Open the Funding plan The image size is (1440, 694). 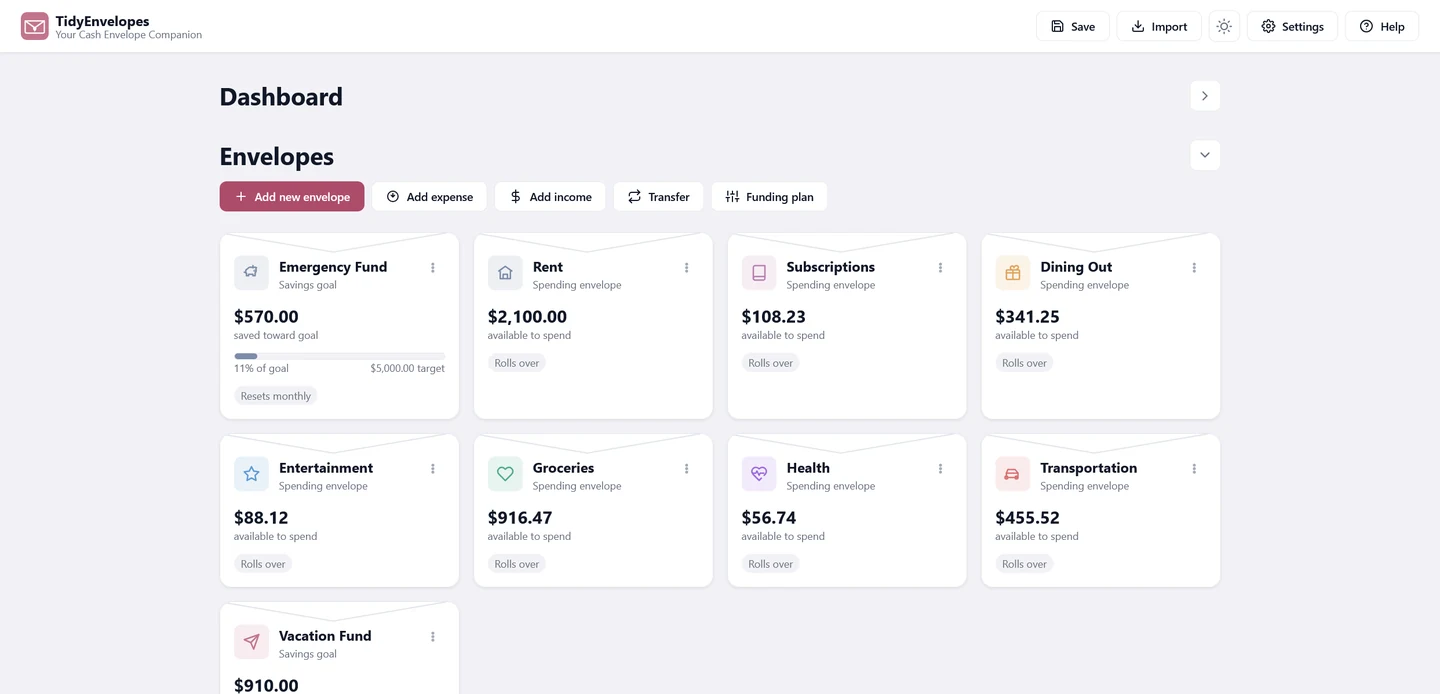[x=769, y=197]
